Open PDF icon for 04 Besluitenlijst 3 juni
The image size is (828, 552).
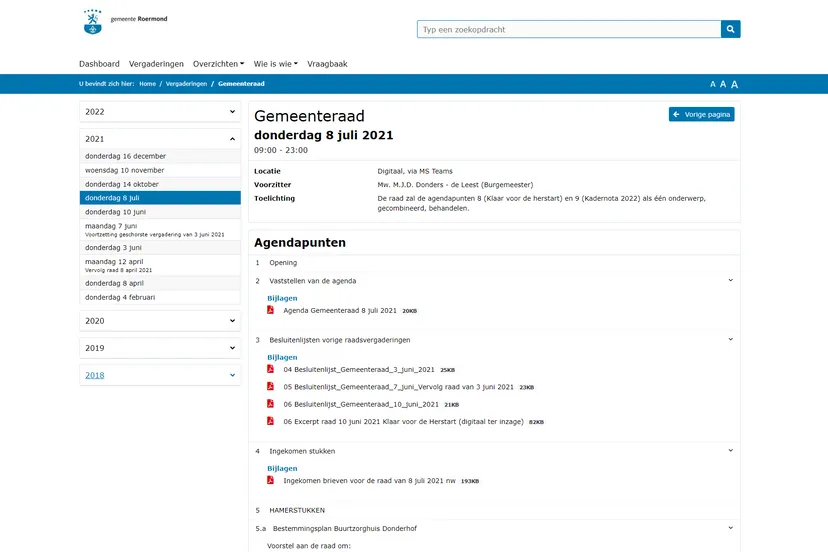pos(271,369)
